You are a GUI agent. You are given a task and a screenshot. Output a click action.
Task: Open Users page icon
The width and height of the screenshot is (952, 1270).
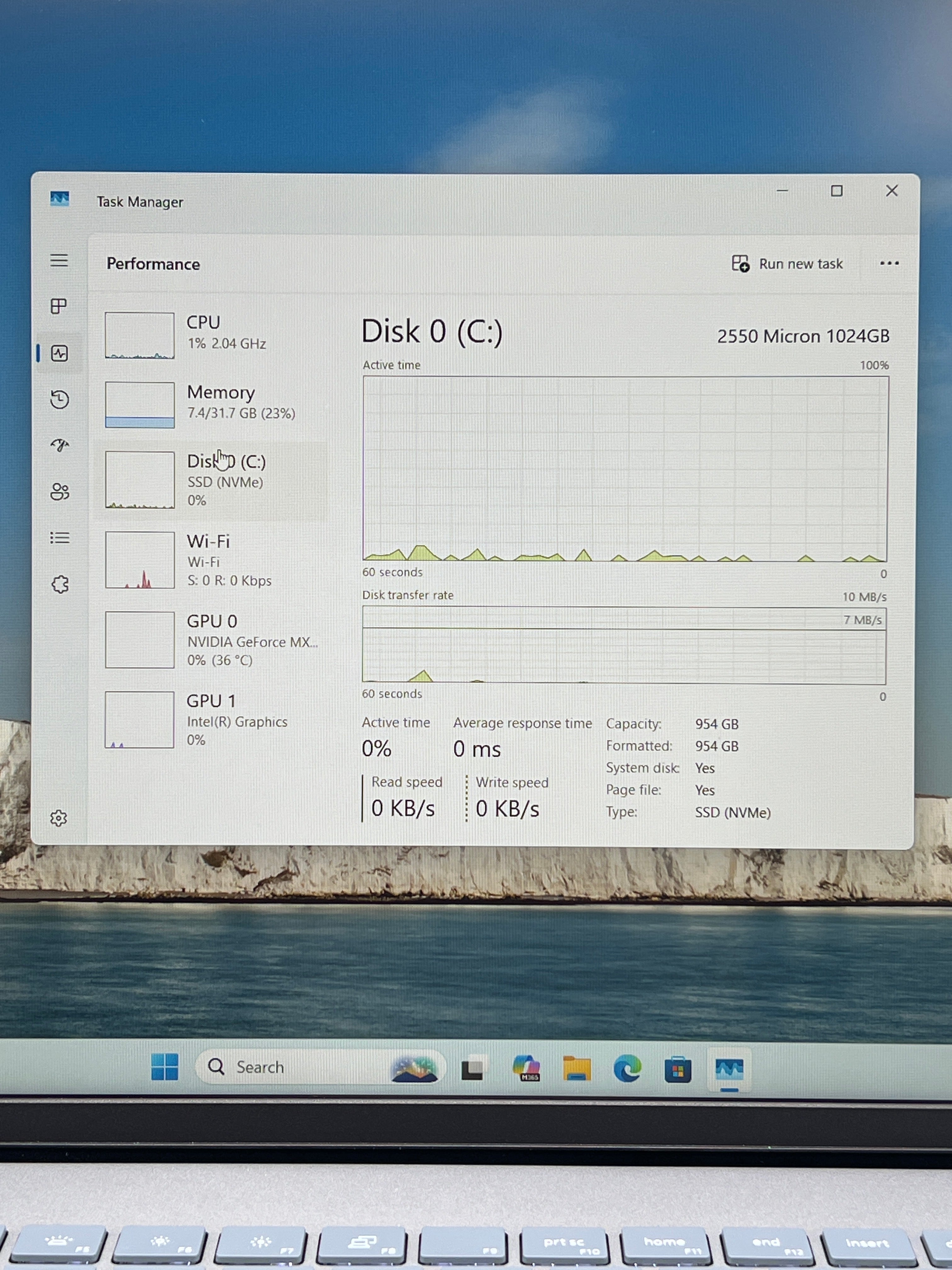click(60, 491)
